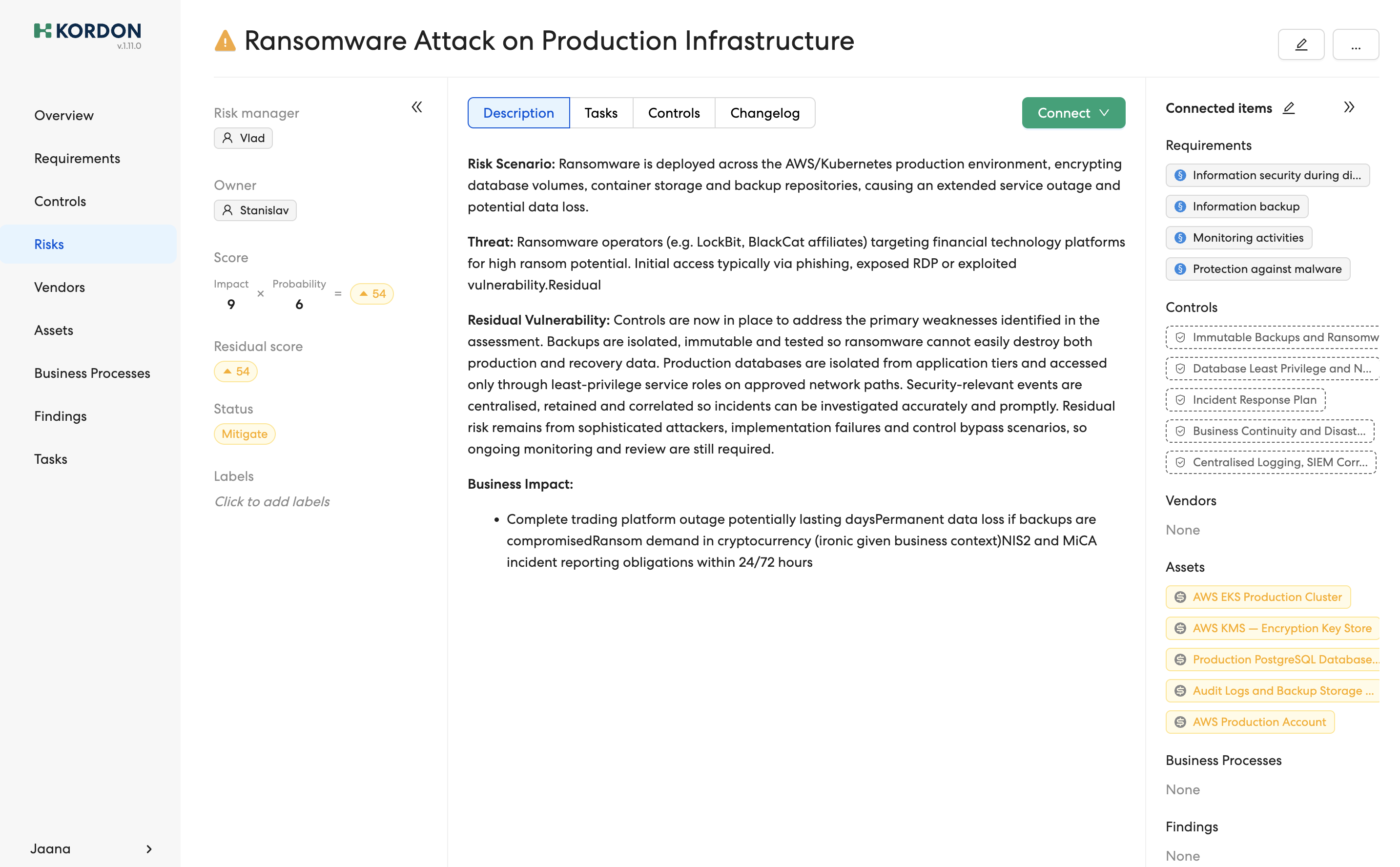
Task: Click the Production PostgreSQL Database asset icon
Action: tap(1180, 660)
